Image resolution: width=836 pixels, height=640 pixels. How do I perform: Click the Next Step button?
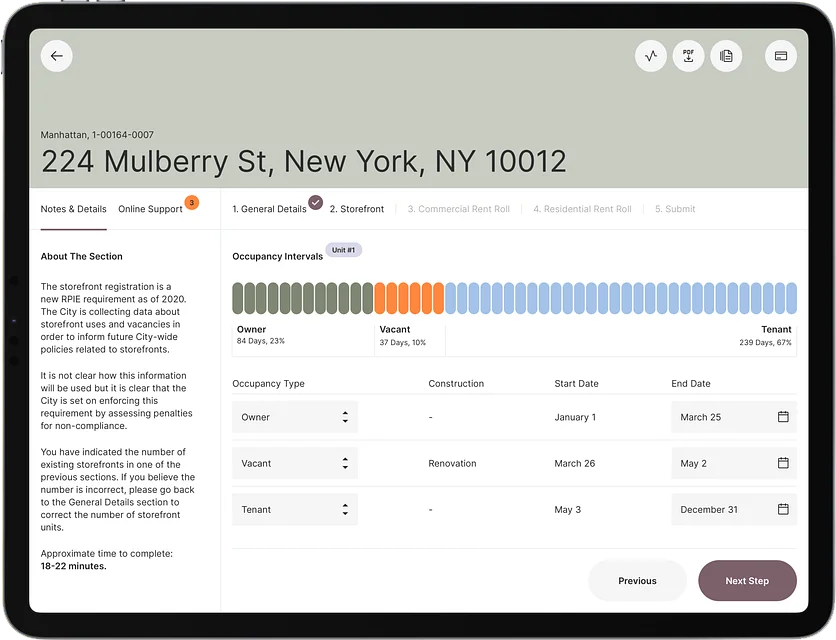747,581
